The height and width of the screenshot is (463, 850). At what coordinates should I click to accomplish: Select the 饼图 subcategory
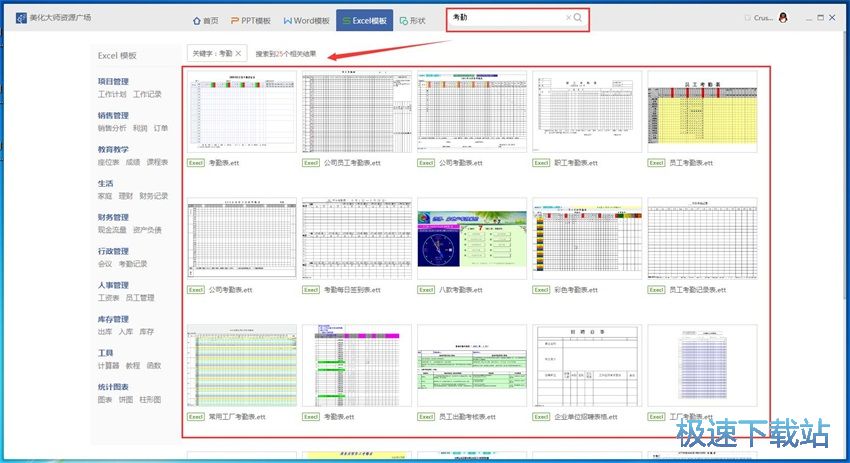(126, 400)
